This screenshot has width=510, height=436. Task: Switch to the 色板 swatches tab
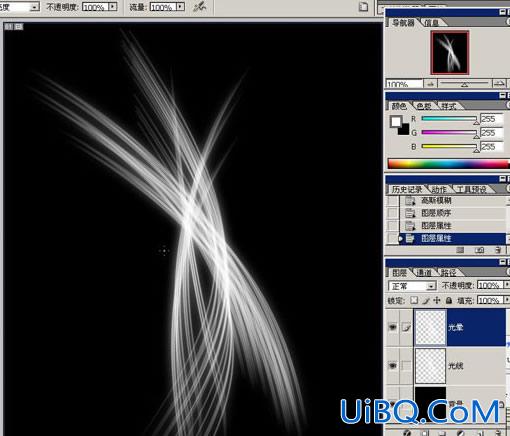tap(424, 106)
